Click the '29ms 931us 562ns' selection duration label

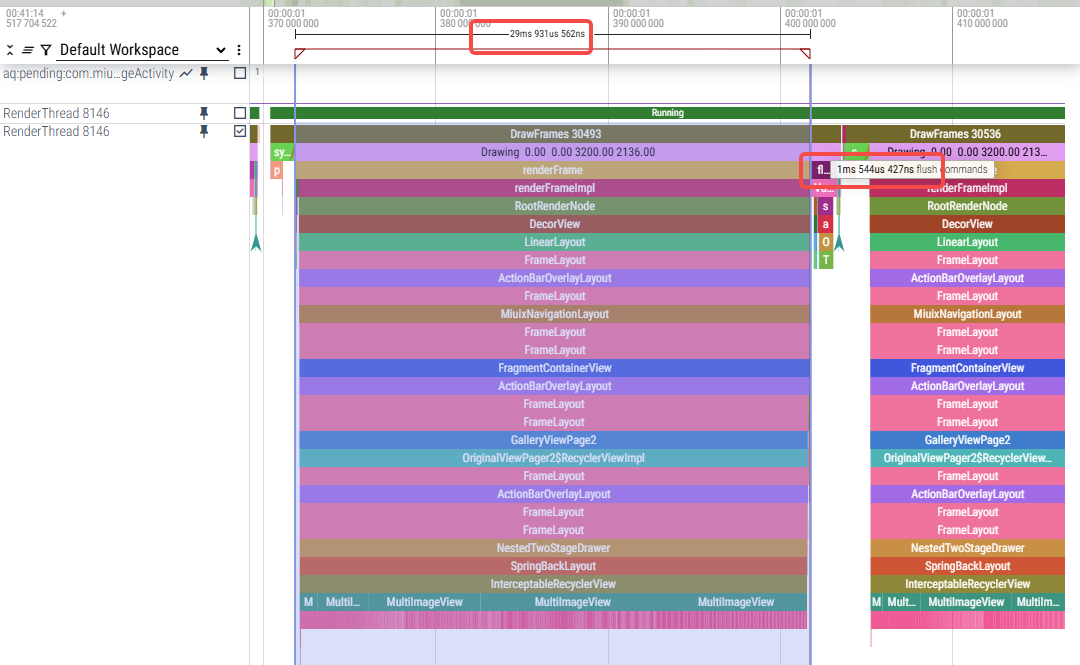point(547,34)
